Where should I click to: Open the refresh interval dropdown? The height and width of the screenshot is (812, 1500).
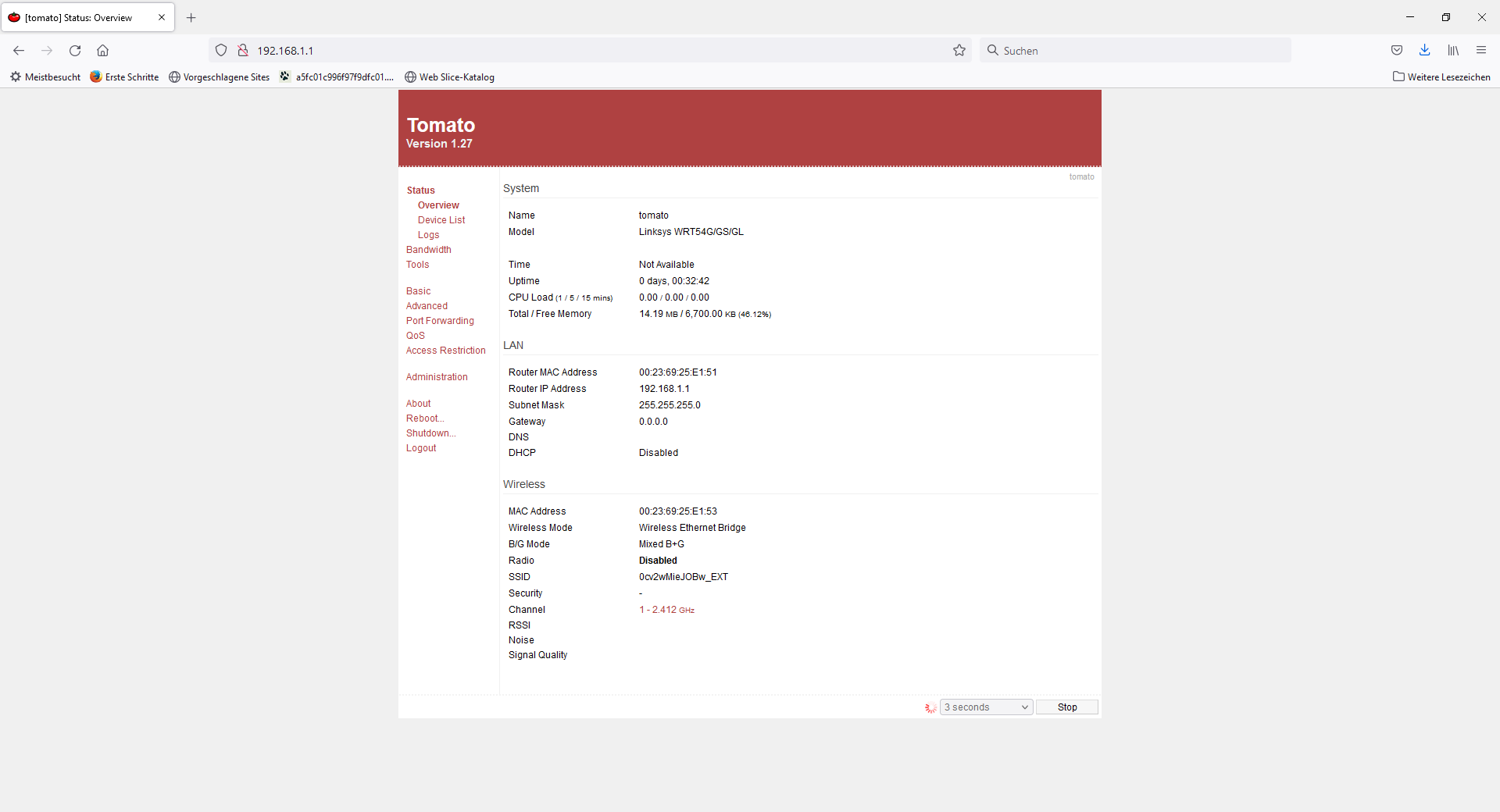[x=987, y=707]
